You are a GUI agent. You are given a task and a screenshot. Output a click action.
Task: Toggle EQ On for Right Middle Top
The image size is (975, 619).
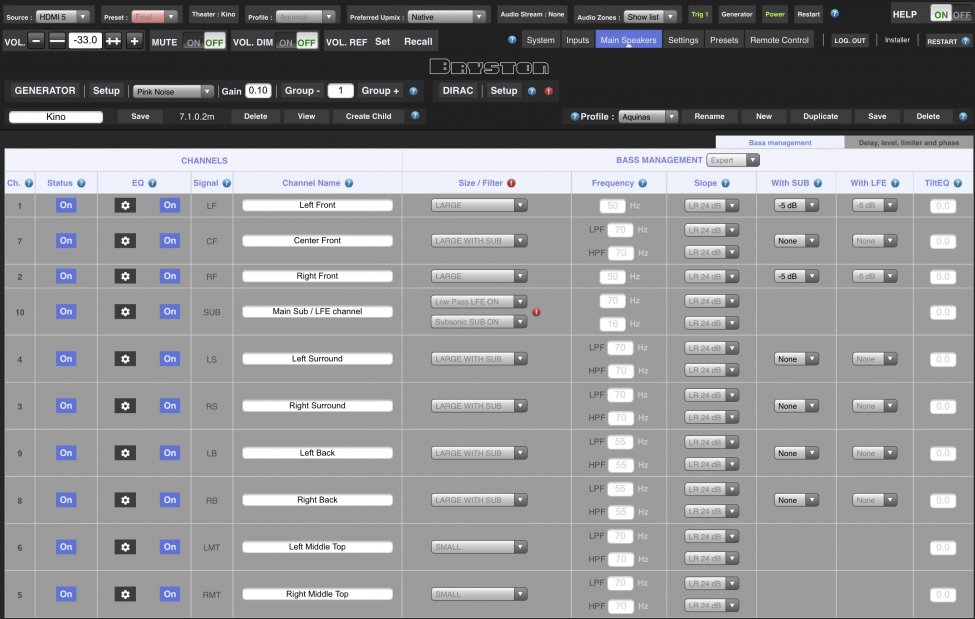point(170,594)
